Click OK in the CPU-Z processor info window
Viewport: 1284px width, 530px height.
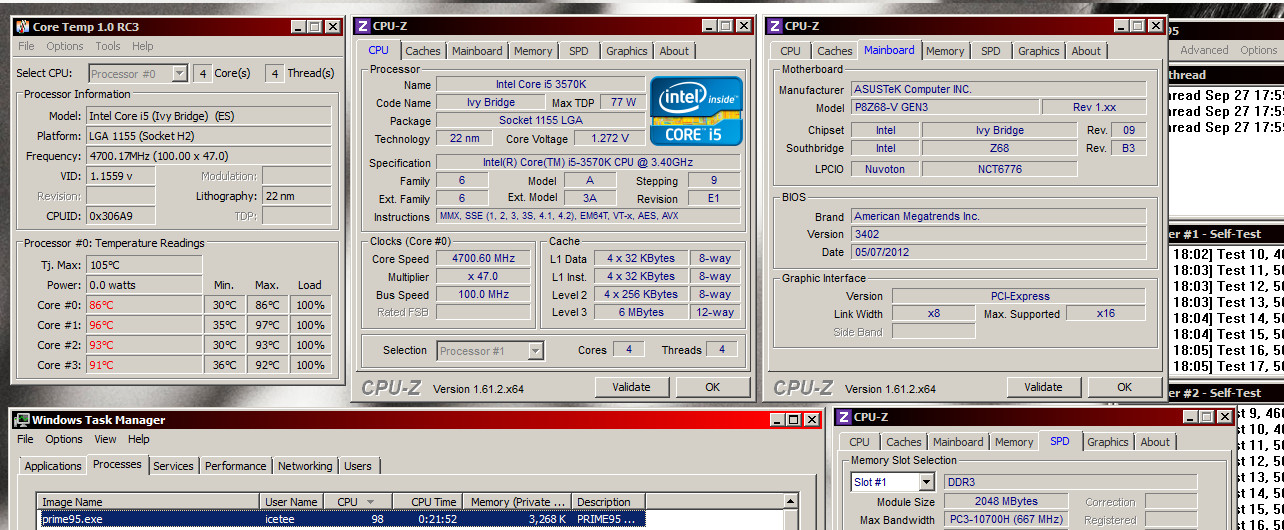point(712,387)
